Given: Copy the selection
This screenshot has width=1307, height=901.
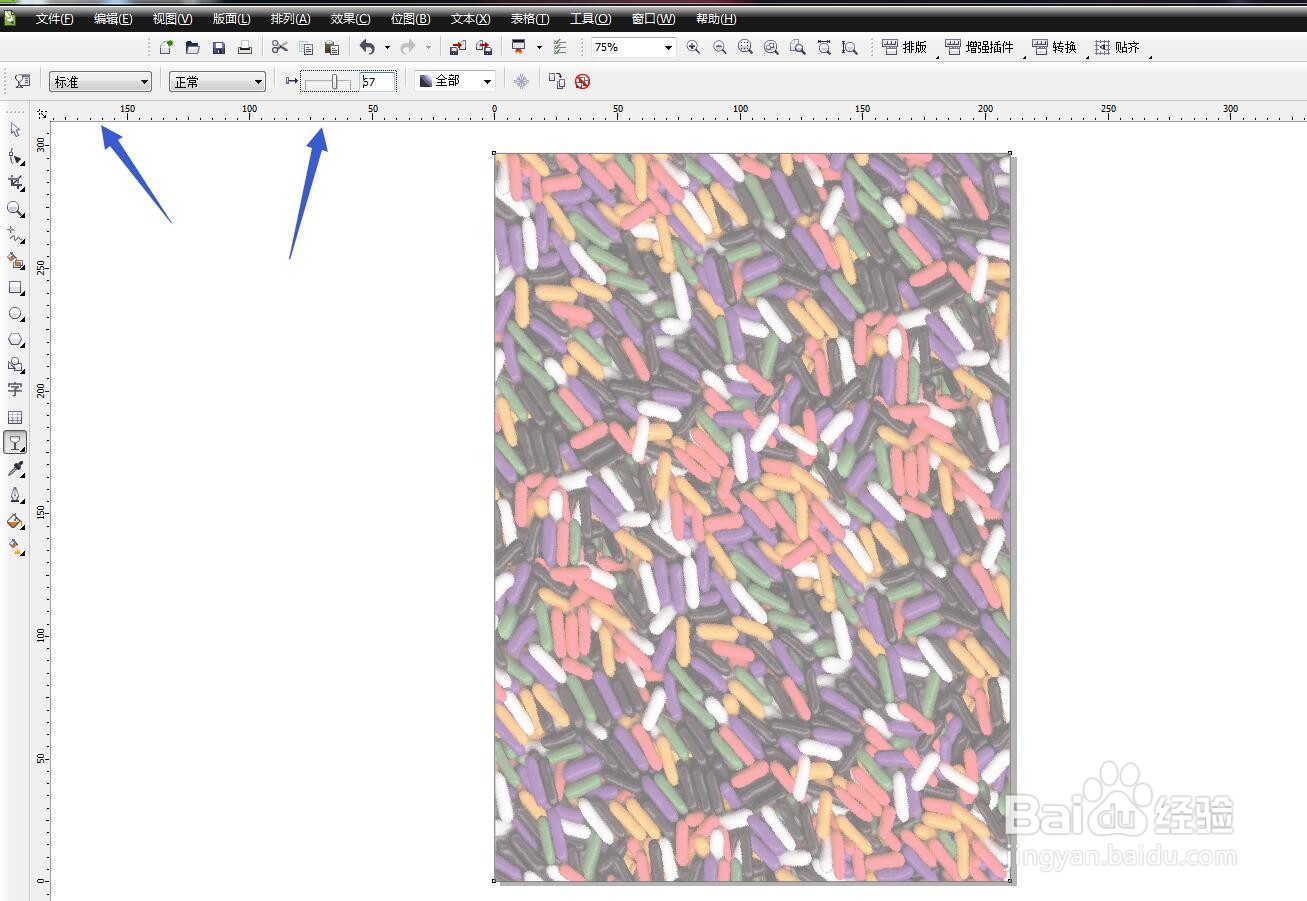Looking at the screenshot, I should 305,47.
